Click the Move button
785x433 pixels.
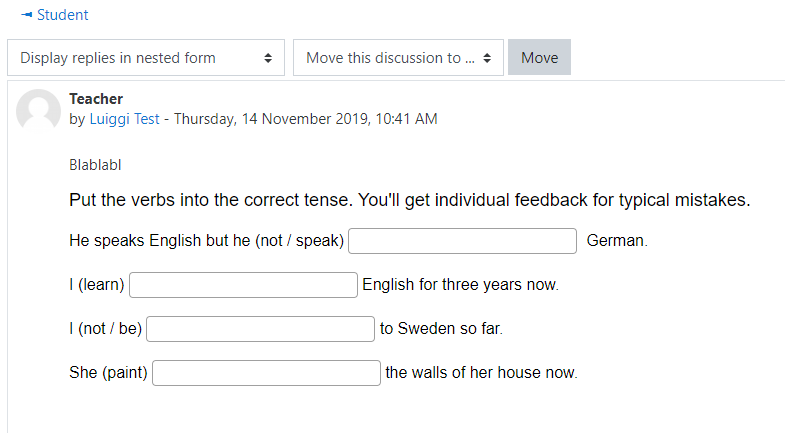point(539,58)
